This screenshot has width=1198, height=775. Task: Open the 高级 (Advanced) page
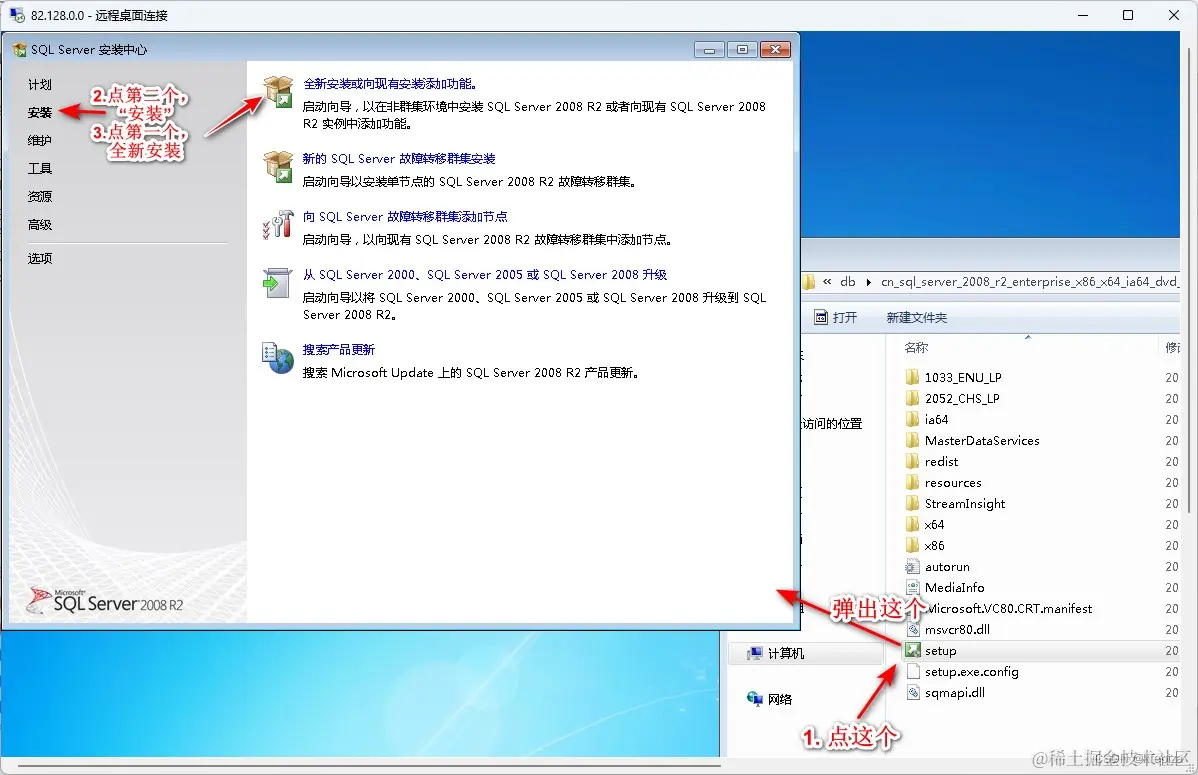[x=40, y=225]
